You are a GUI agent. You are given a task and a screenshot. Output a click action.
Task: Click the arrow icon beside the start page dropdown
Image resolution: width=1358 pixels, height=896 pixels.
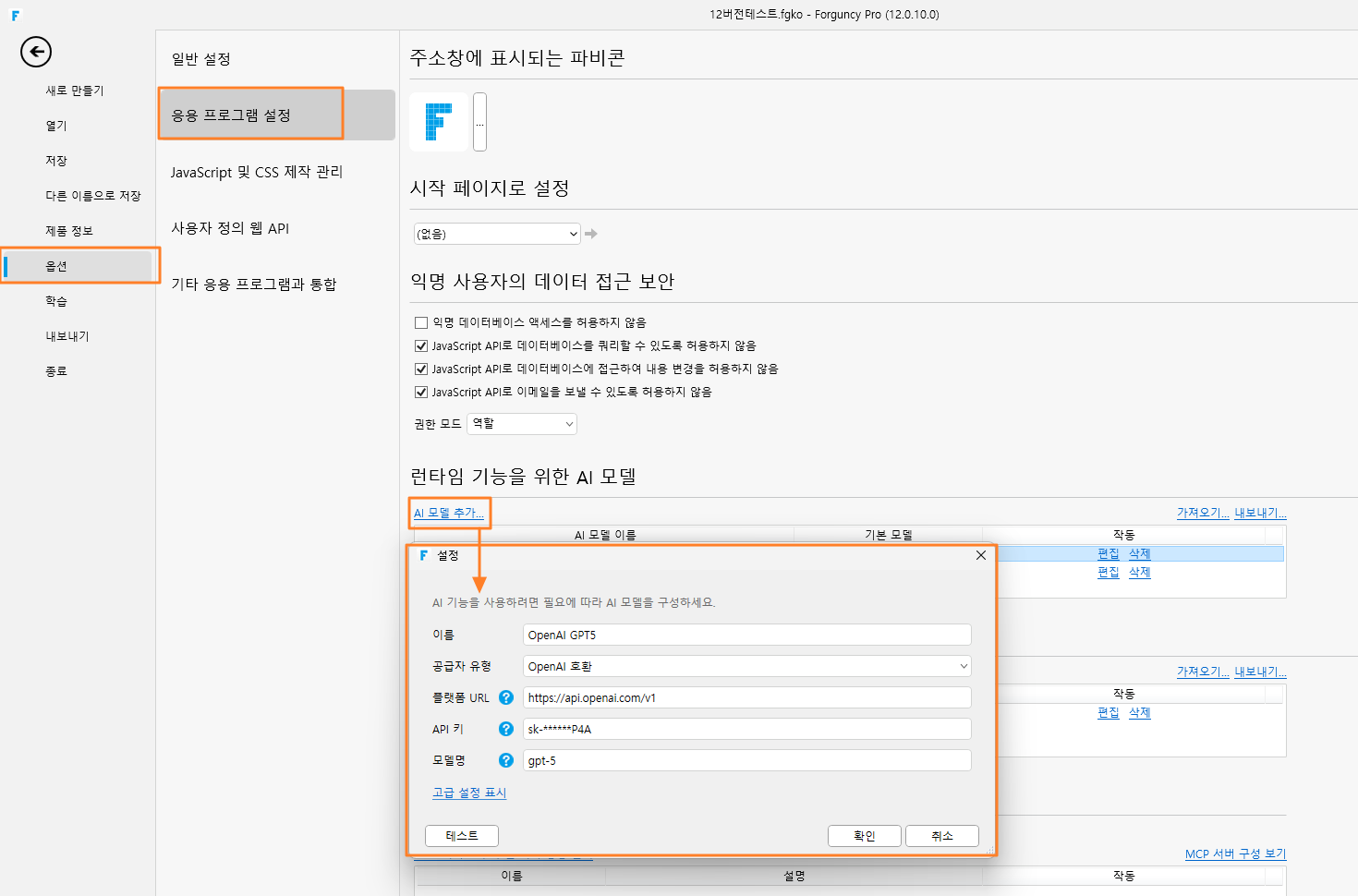pos(591,234)
